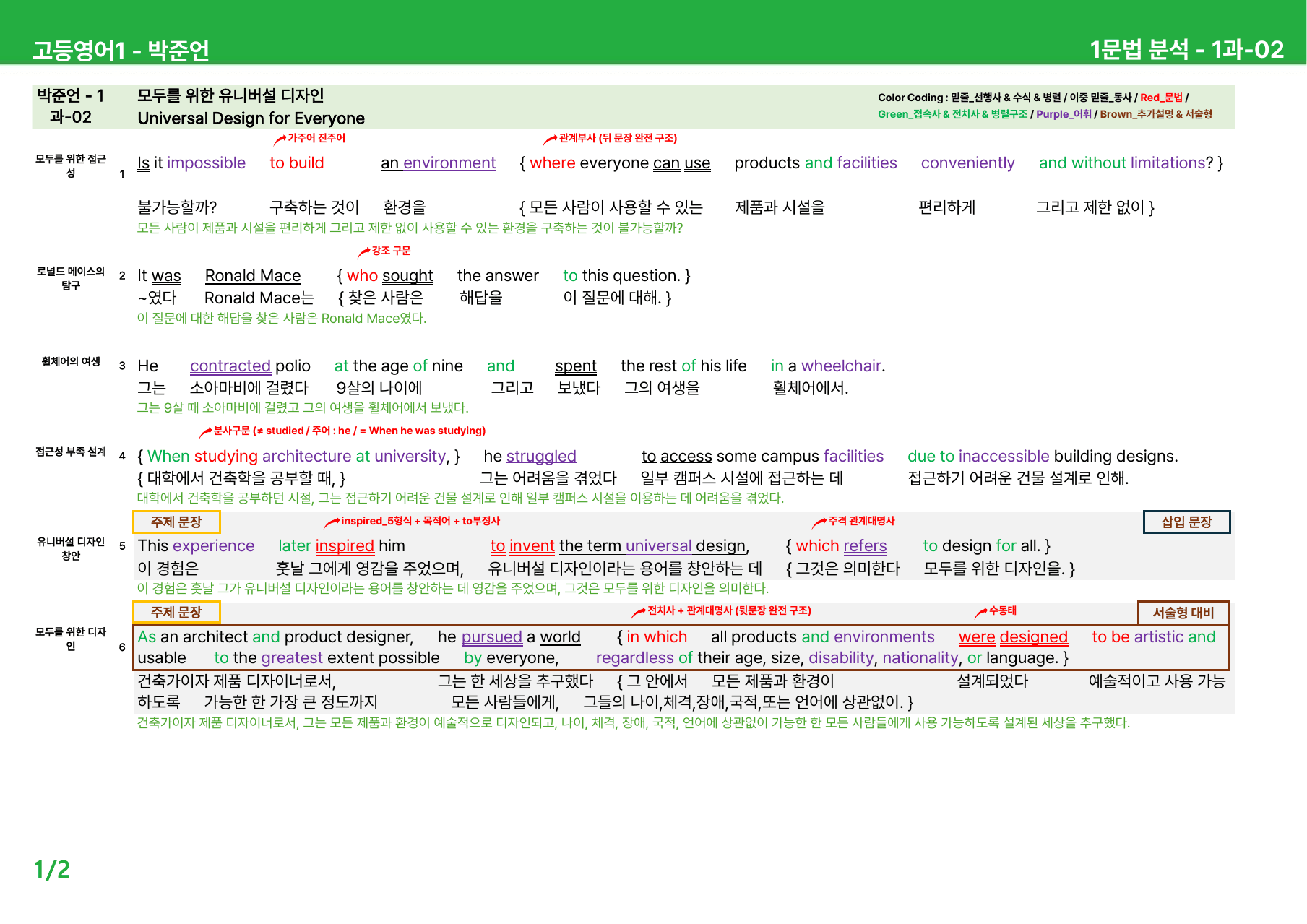The image size is (1307, 924).
Task: Click the sidebar label '모두를 위한 디자인'
Action: pyautogui.click(x=71, y=639)
